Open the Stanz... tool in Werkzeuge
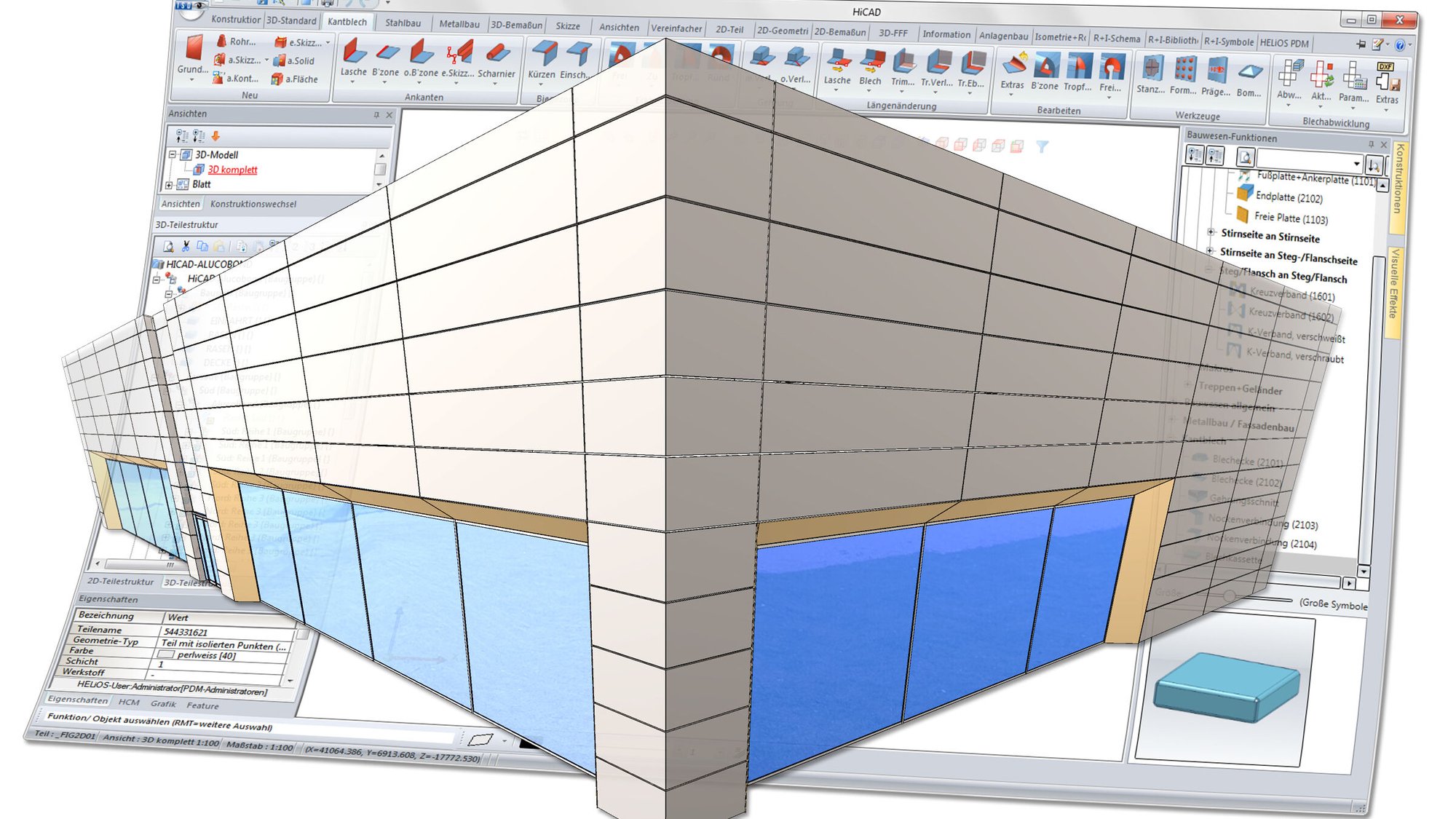This screenshot has height=819, width=1456. [x=1154, y=70]
